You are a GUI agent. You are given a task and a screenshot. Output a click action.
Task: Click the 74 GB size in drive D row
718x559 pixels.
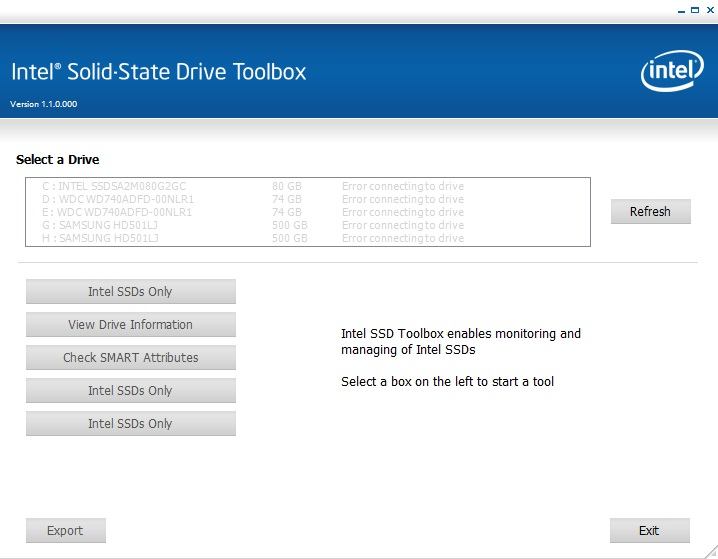tap(287, 199)
